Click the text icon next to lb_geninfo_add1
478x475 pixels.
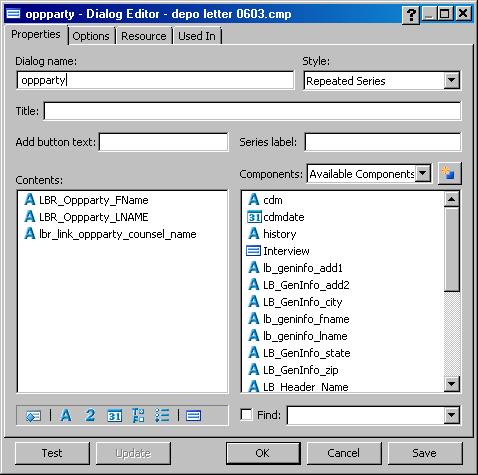[254, 268]
